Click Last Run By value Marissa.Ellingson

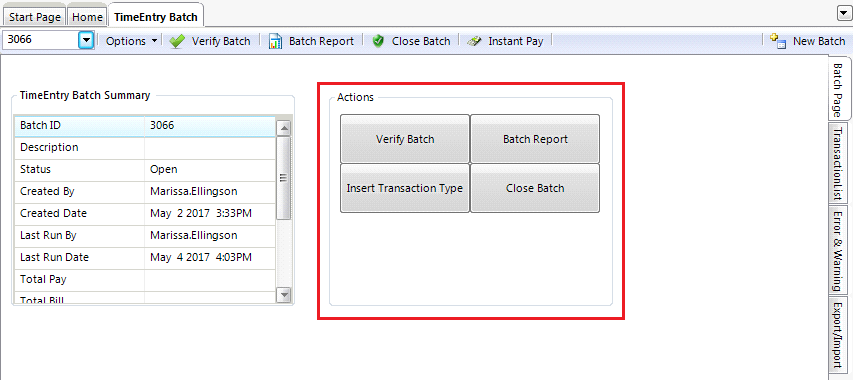click(x=194, y=235)
